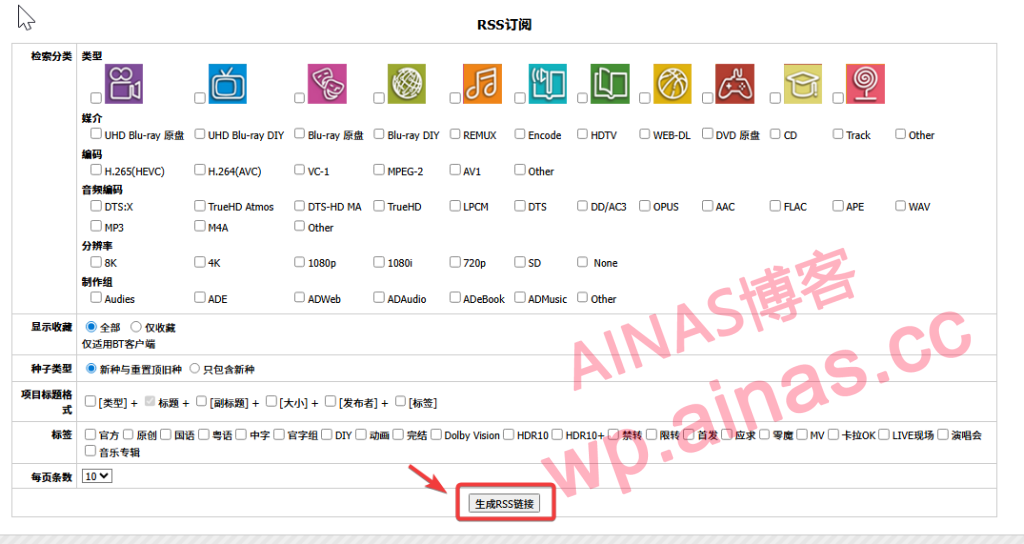Check H.265(HEVC) codec
The width and height of the screenshot is (1024, 544).
point(96,170)
